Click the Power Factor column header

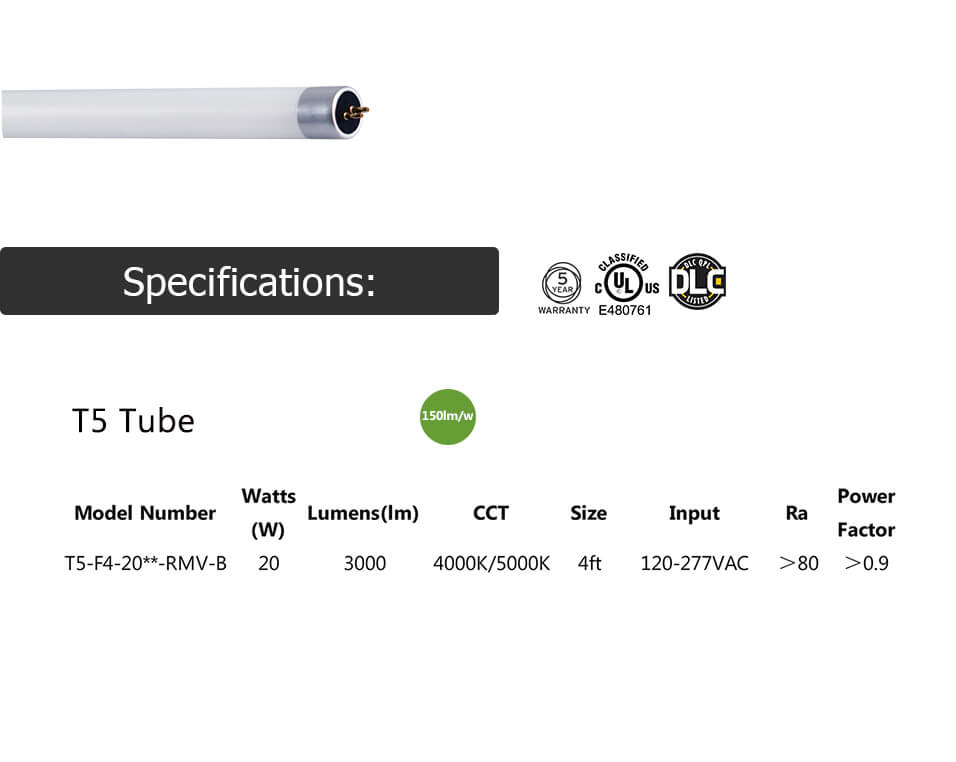coord(866,512)
